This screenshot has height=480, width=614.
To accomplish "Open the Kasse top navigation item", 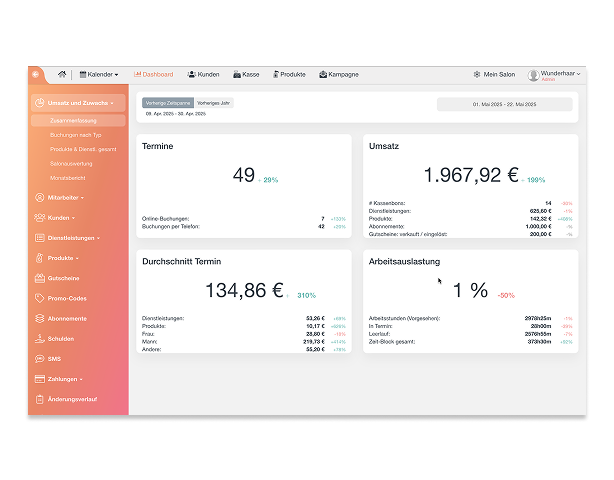I will click(246, 74).
